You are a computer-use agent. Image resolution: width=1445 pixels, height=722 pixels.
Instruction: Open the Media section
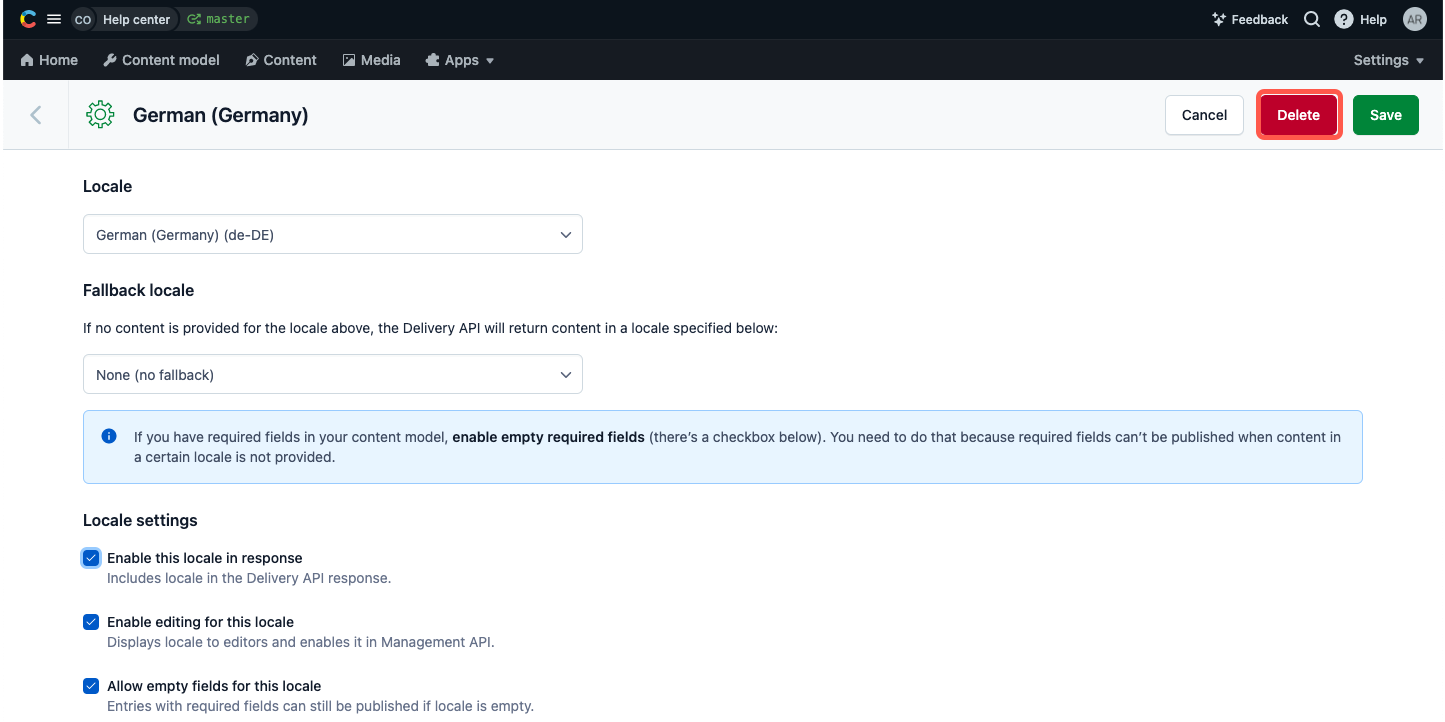click(371, 60)
